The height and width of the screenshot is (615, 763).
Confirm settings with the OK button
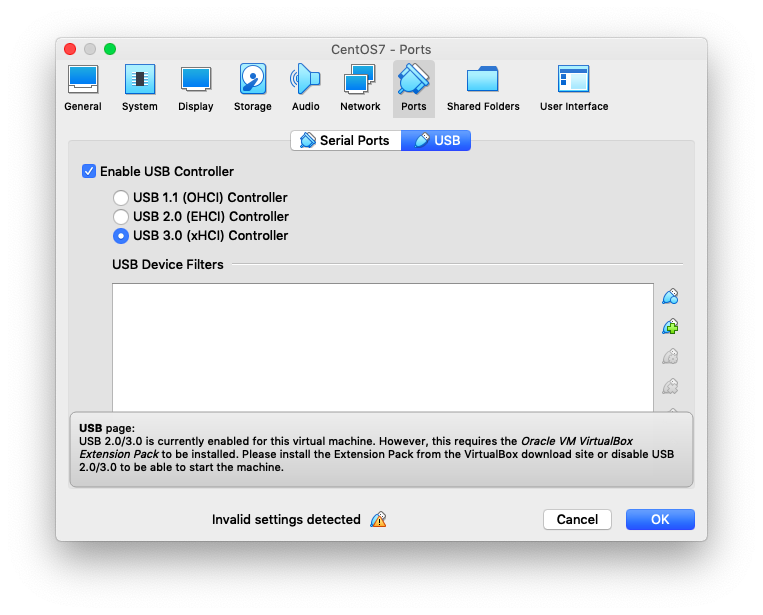click(x=660, y=520)
